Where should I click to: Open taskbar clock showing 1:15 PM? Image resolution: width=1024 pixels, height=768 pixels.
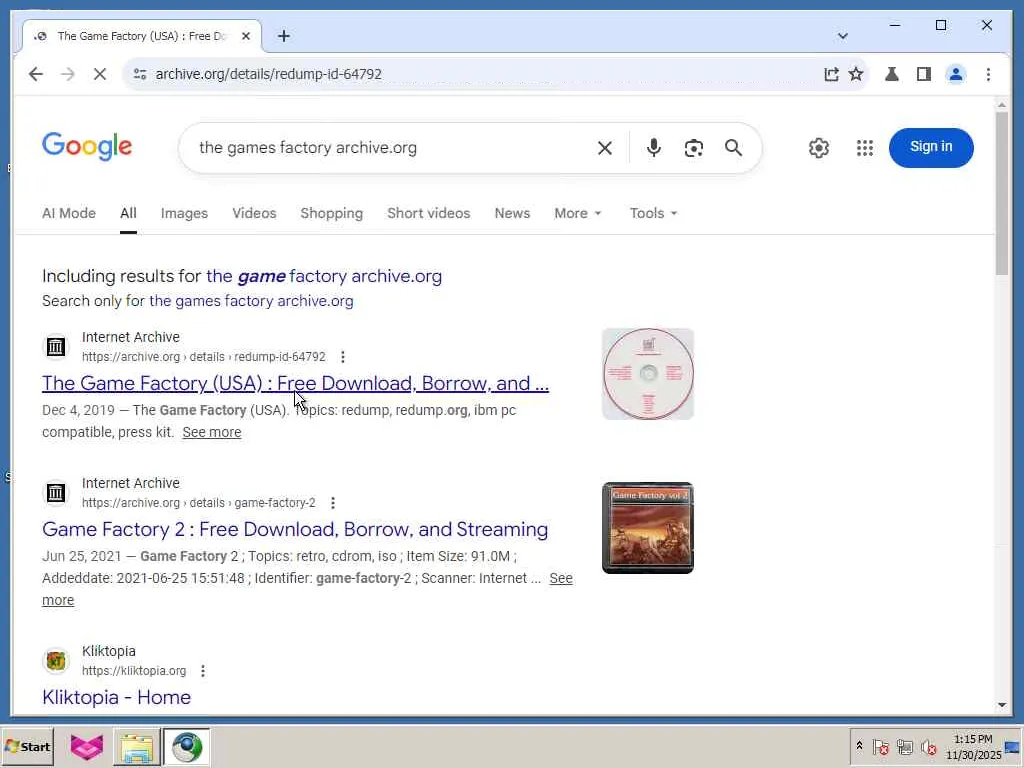[x=972, y=747]
